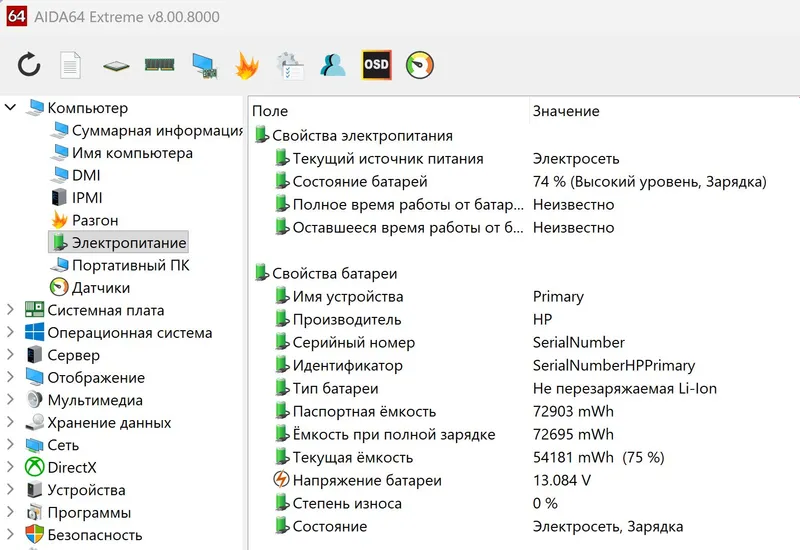Click the Refresh toolbar icon
The width and height of the screenshot is (800, 550).
tap(29, 65)
